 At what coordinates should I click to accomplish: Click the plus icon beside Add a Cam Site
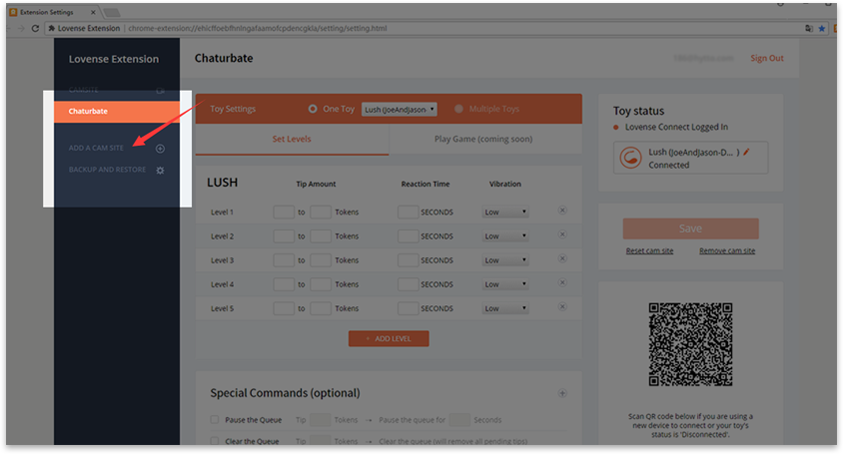pyautogui.click(x=160, y=149)
